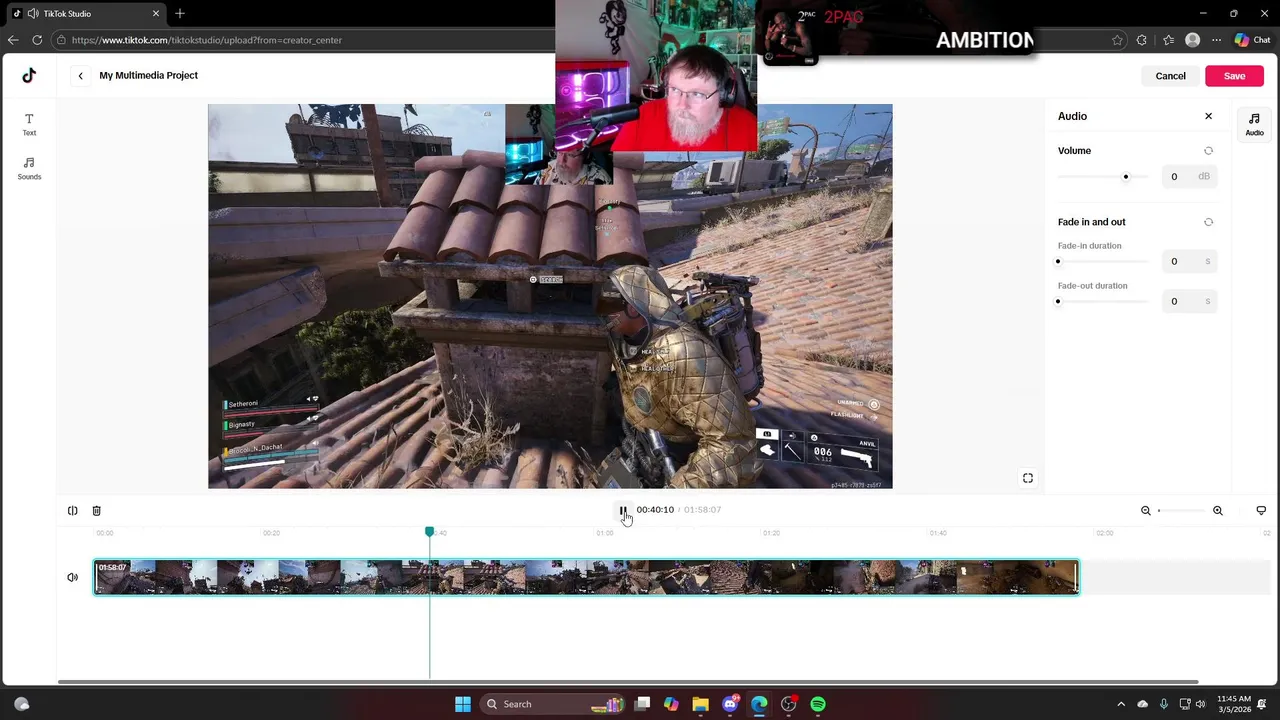Click the taskbar Search box

tap(553, 704)
